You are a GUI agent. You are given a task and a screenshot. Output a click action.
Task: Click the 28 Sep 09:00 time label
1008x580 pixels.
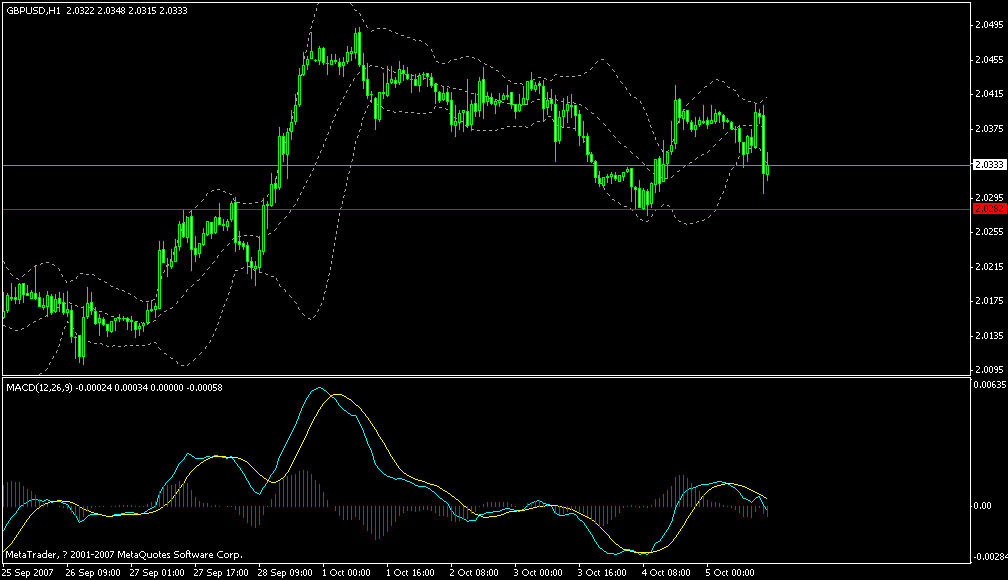tap(284, 573)
